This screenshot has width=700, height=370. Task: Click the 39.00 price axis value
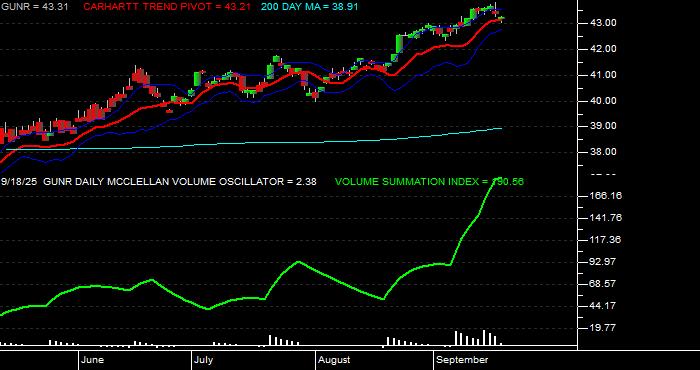point(604,126)
